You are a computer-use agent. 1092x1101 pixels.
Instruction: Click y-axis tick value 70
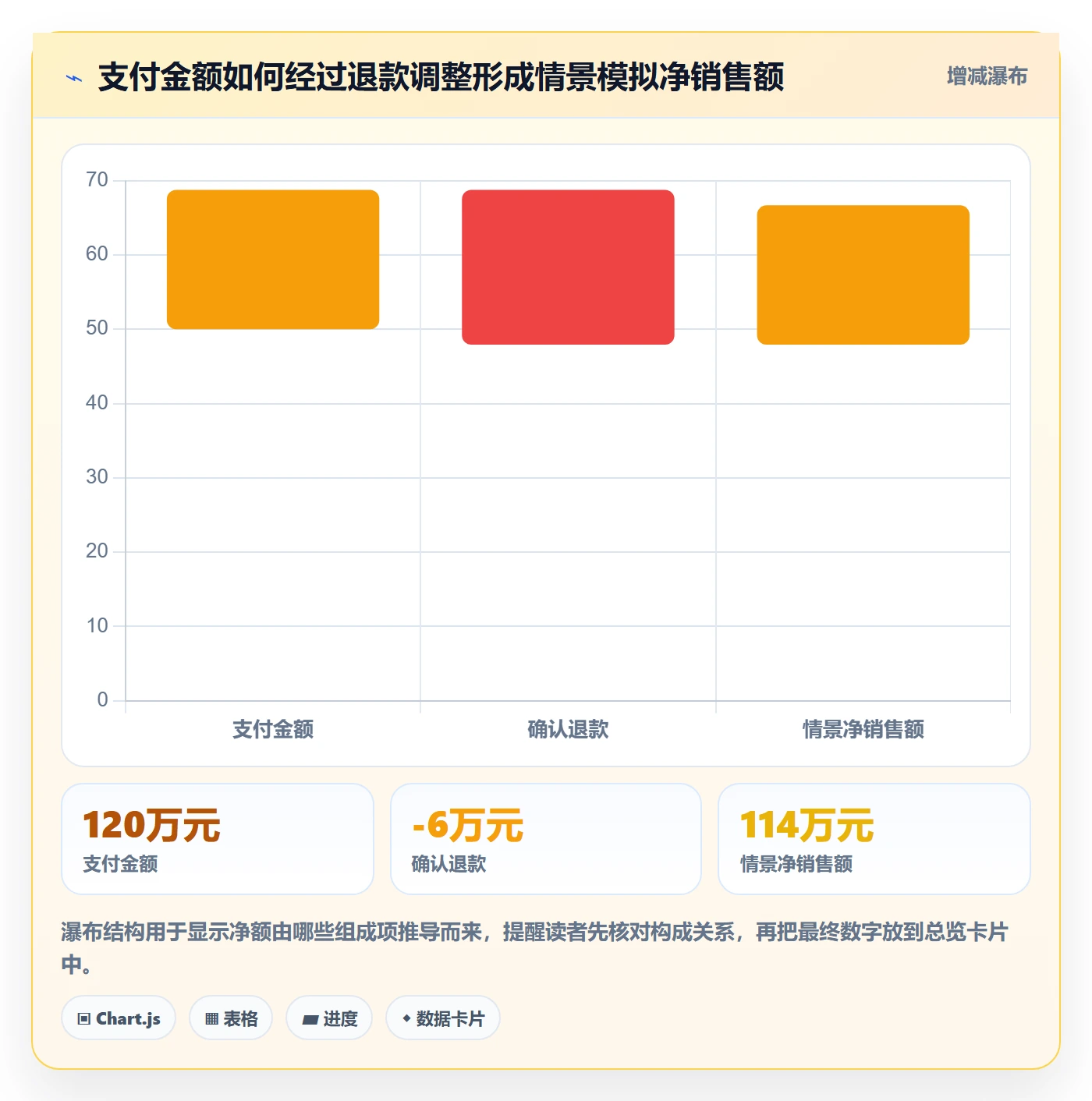[x=97, y=180]
